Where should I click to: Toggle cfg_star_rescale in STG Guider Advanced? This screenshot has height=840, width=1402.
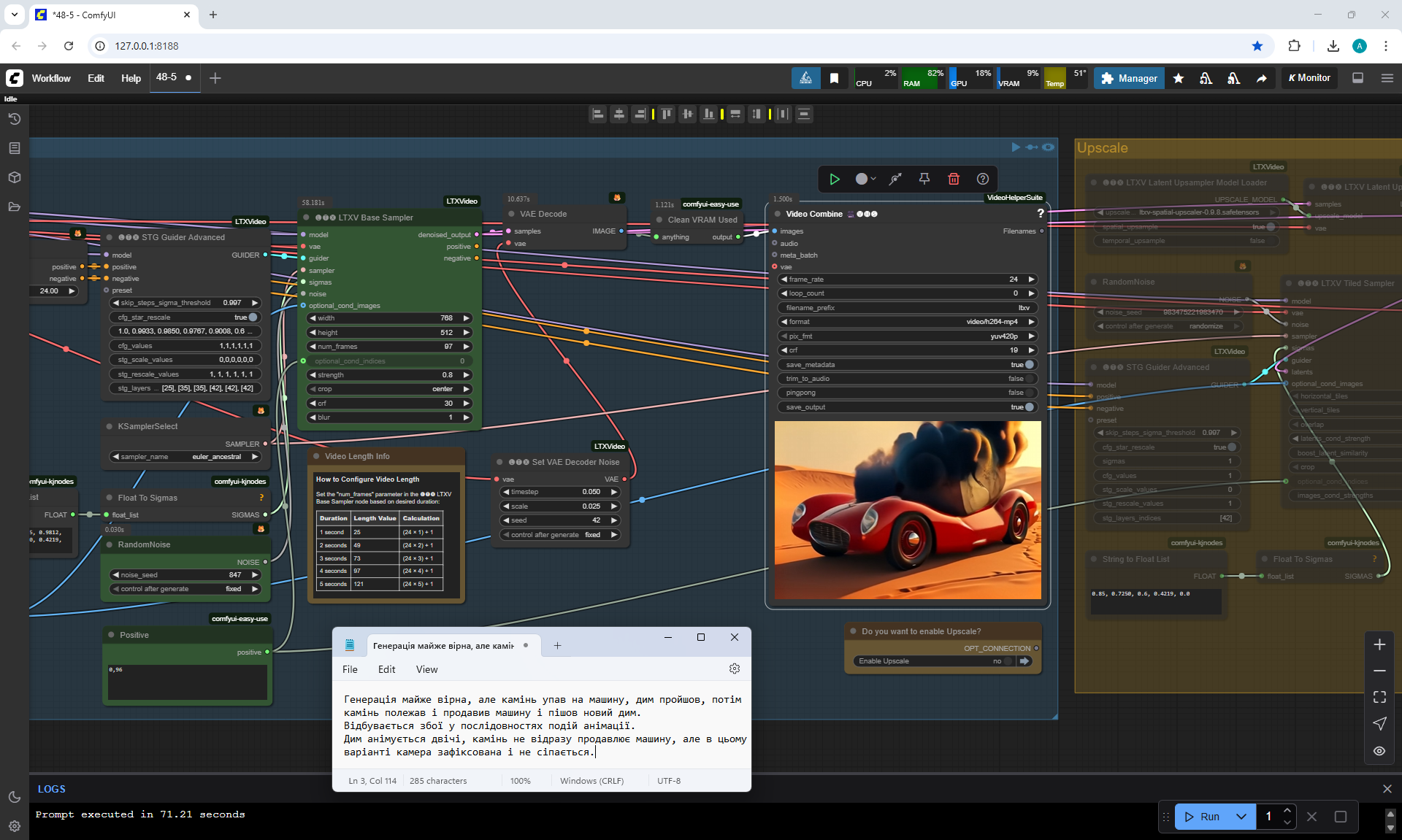tap(253, 317)
